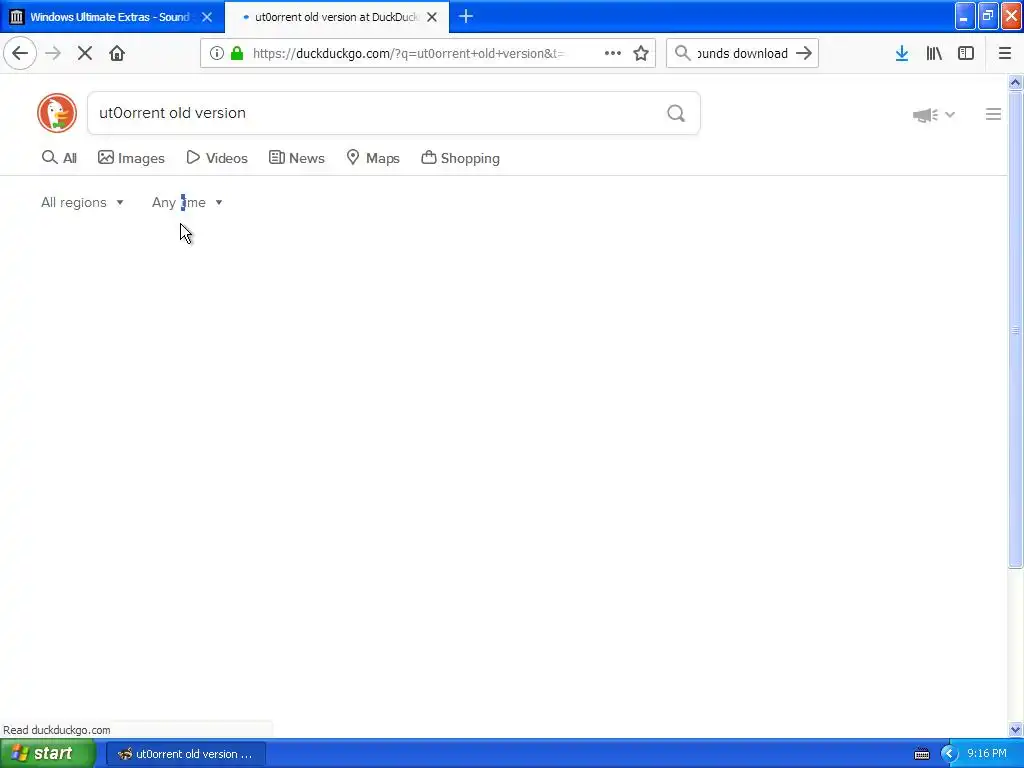The image size is (1024, 768).
Task: Stop loading the page with the X button
Action: tap(85, 54)
